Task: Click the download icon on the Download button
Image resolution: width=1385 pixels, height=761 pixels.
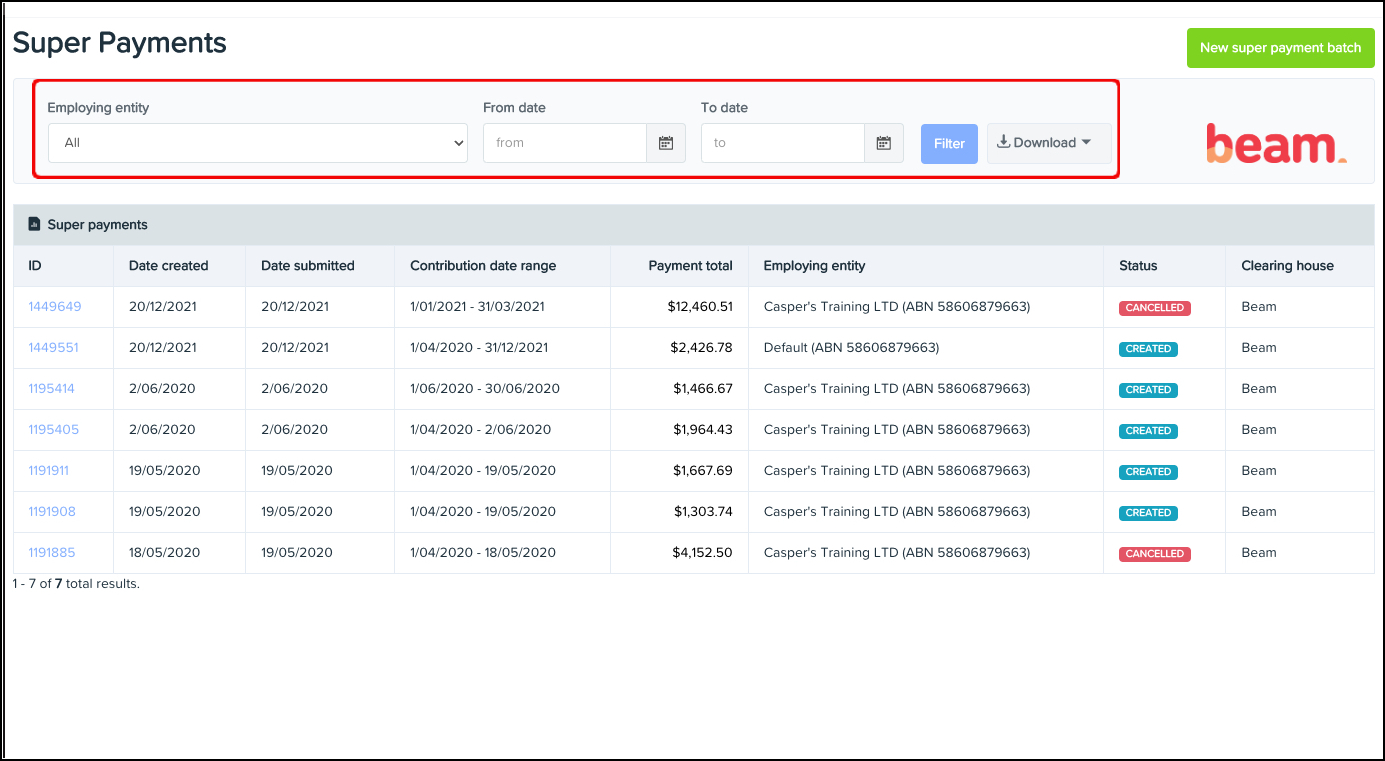Action: pos(1003,142)
